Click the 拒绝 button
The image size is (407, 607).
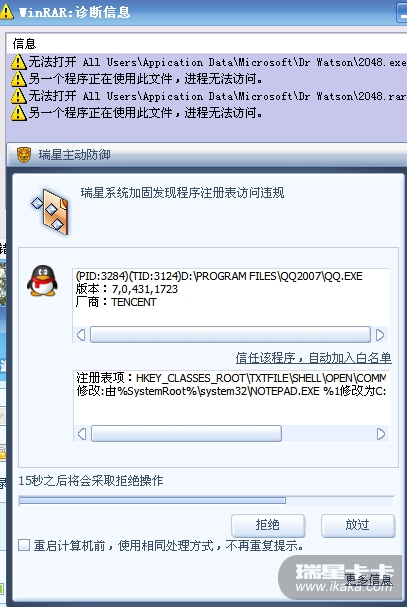click(x=268, y=525)
